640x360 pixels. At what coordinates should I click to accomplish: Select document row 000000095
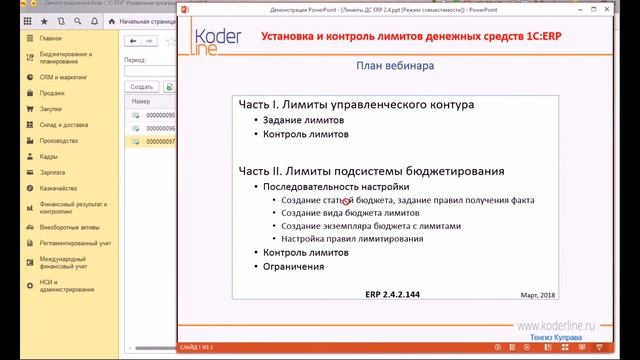[151, 116]
